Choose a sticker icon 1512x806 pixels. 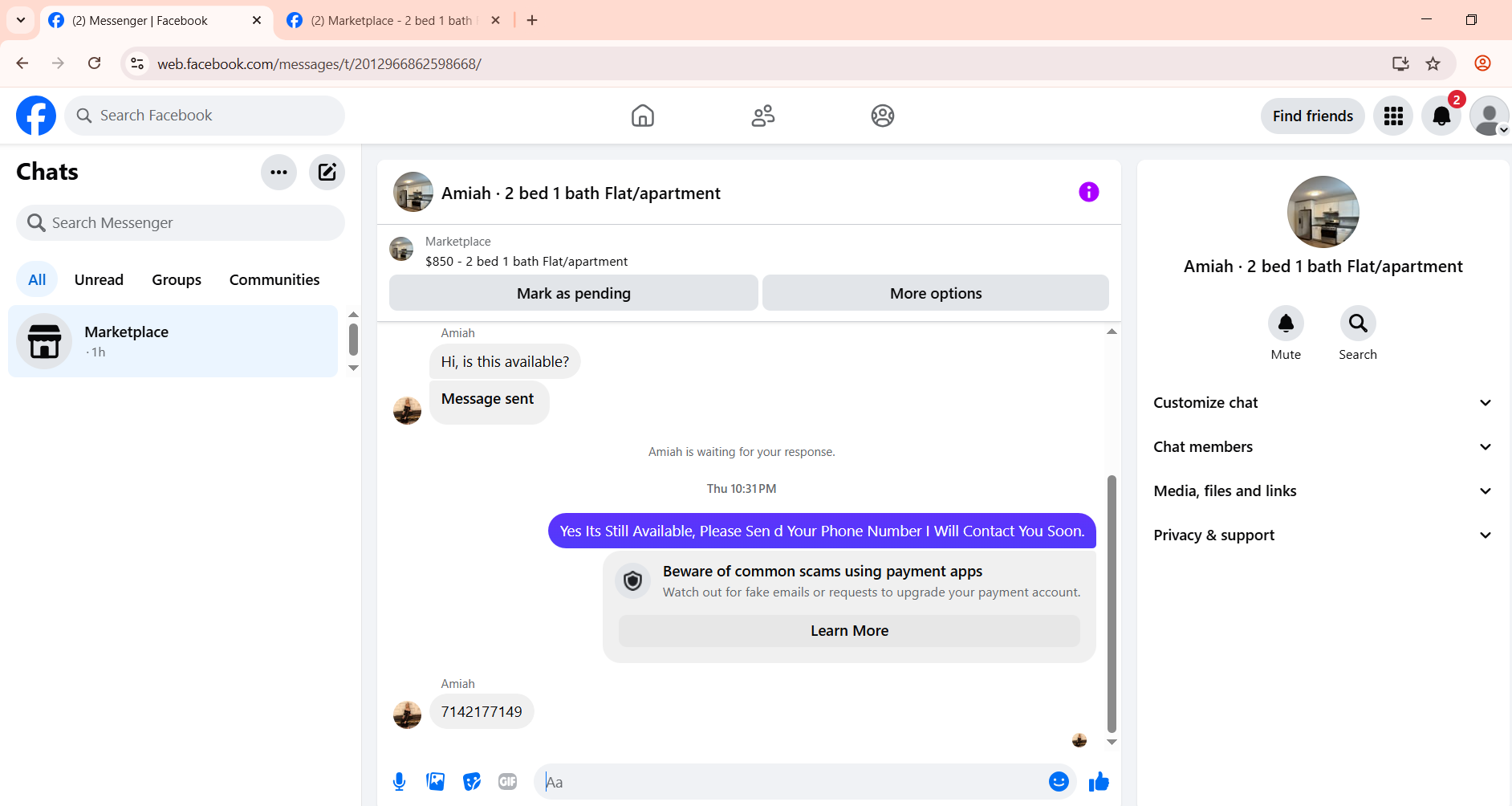tap(472, 782)
